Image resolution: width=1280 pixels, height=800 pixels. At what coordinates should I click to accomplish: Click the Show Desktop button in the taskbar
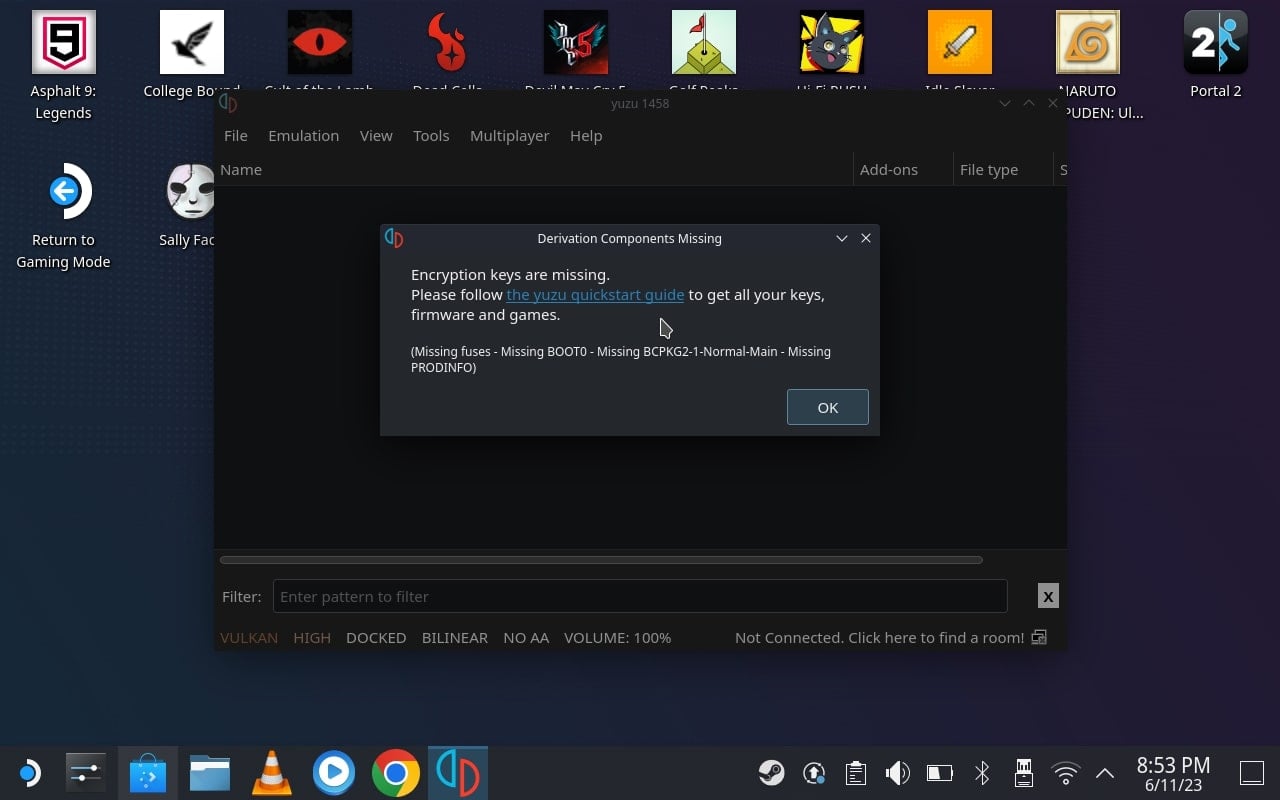[x=1252, y=773]
